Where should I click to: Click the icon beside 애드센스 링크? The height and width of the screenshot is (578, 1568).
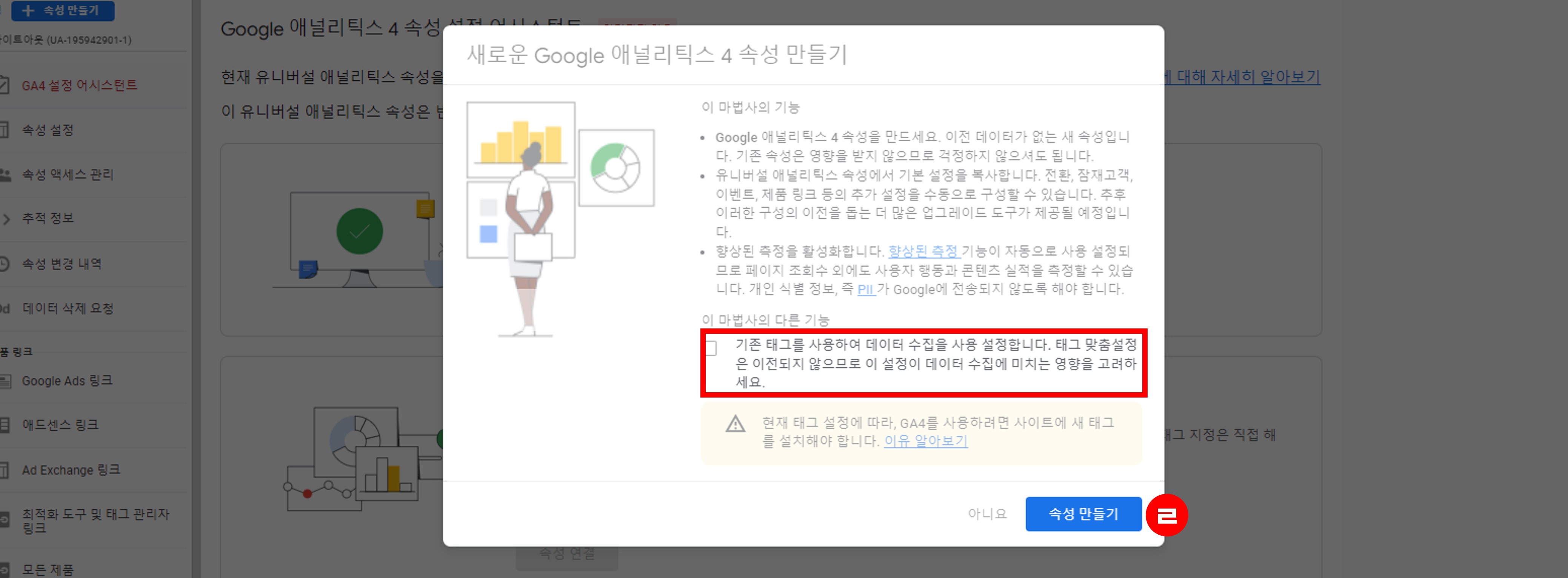coord(4,425)
